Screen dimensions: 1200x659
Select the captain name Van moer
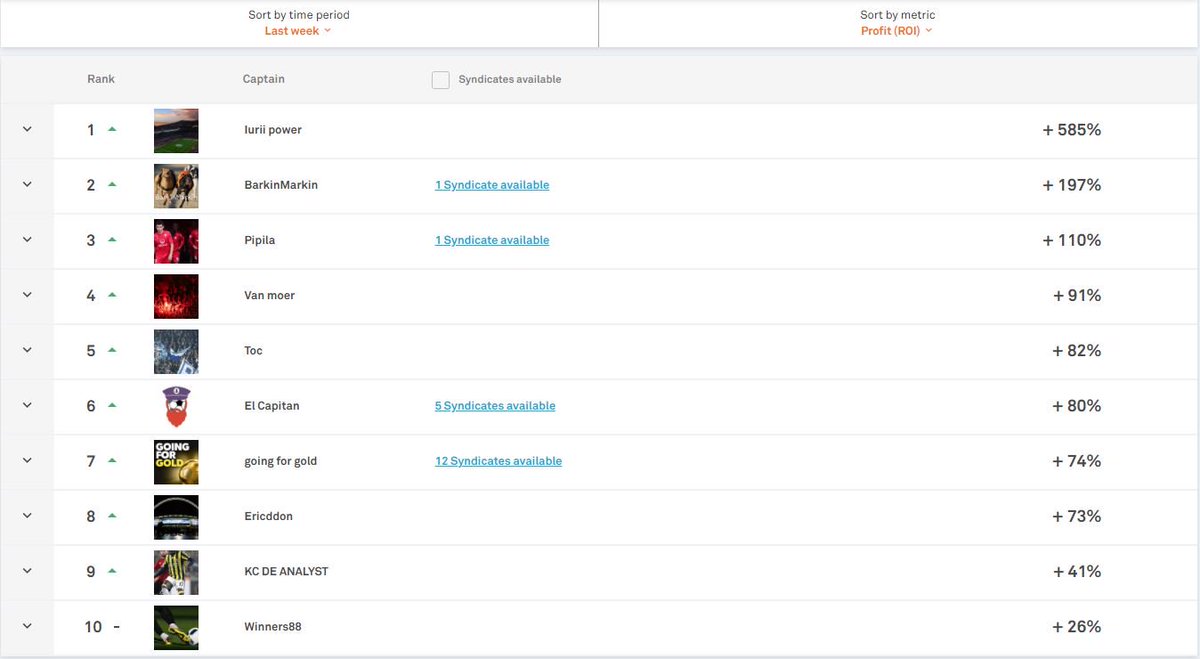point(269,296)
